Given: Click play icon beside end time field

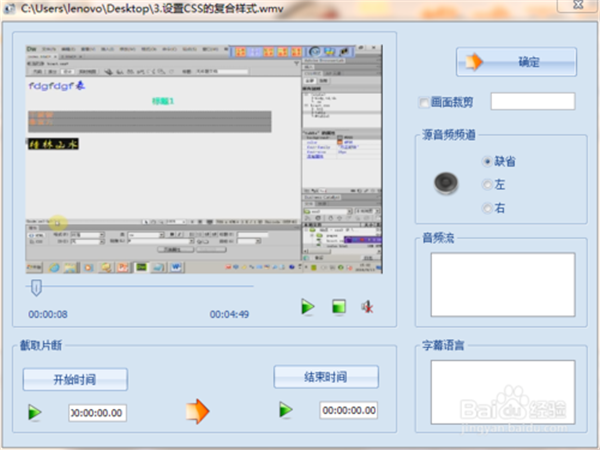Looking at the screenshot, I should click(286, 410).
